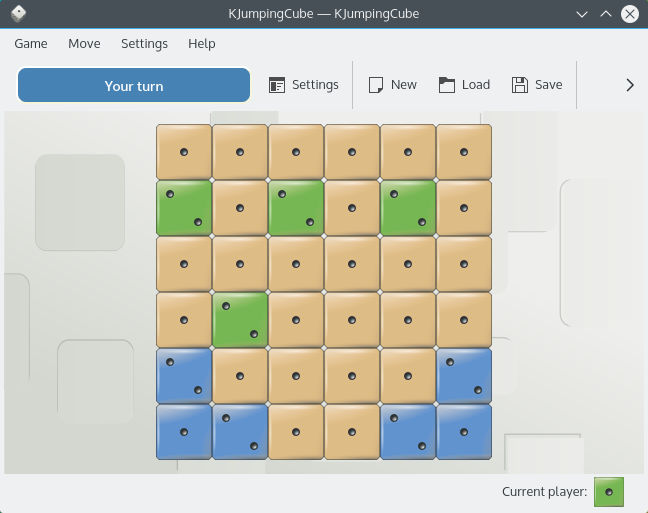Click the bottom-right blue corner cube
This screenshot has width=648, height=513.
click(464, 432)
